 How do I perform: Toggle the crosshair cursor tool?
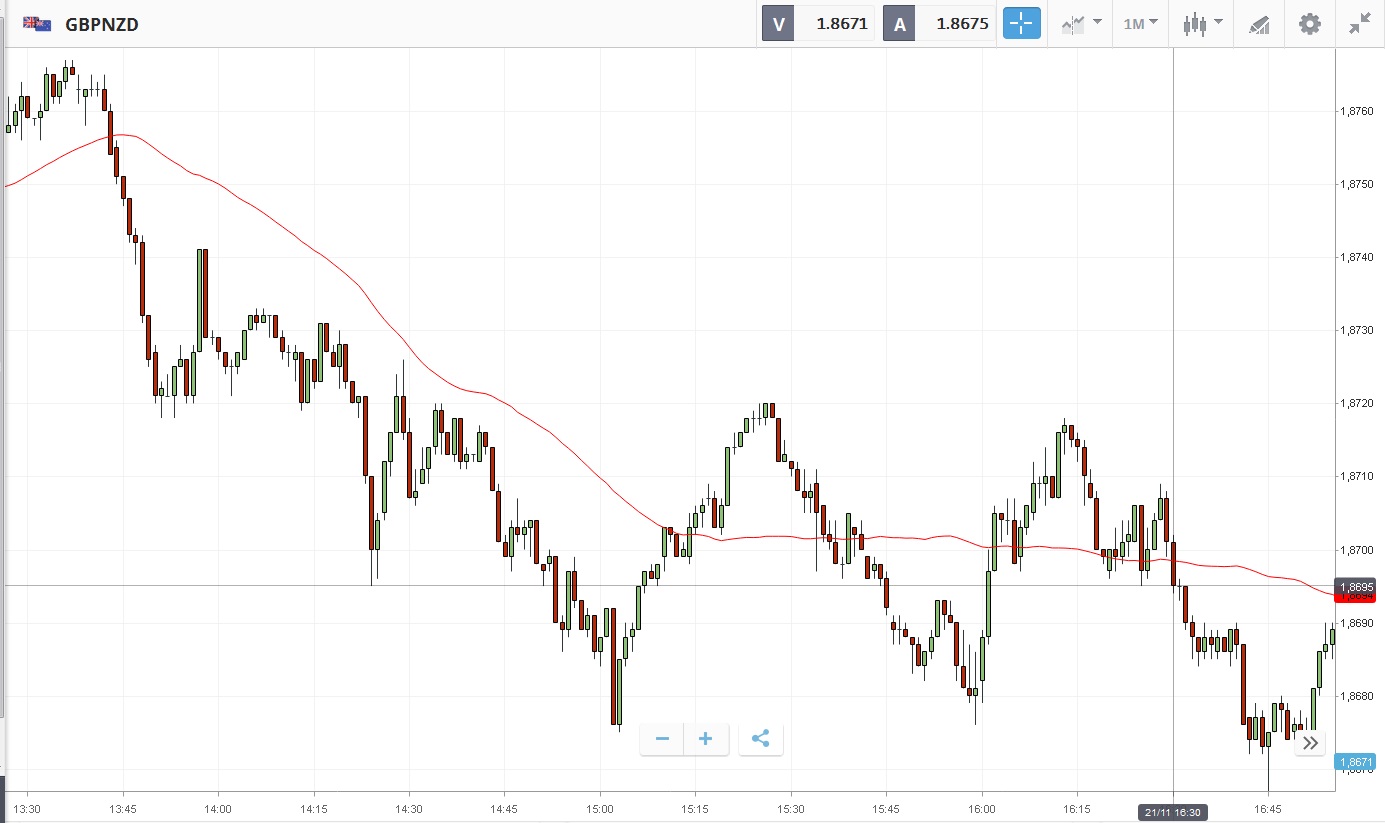point(1021,24)
